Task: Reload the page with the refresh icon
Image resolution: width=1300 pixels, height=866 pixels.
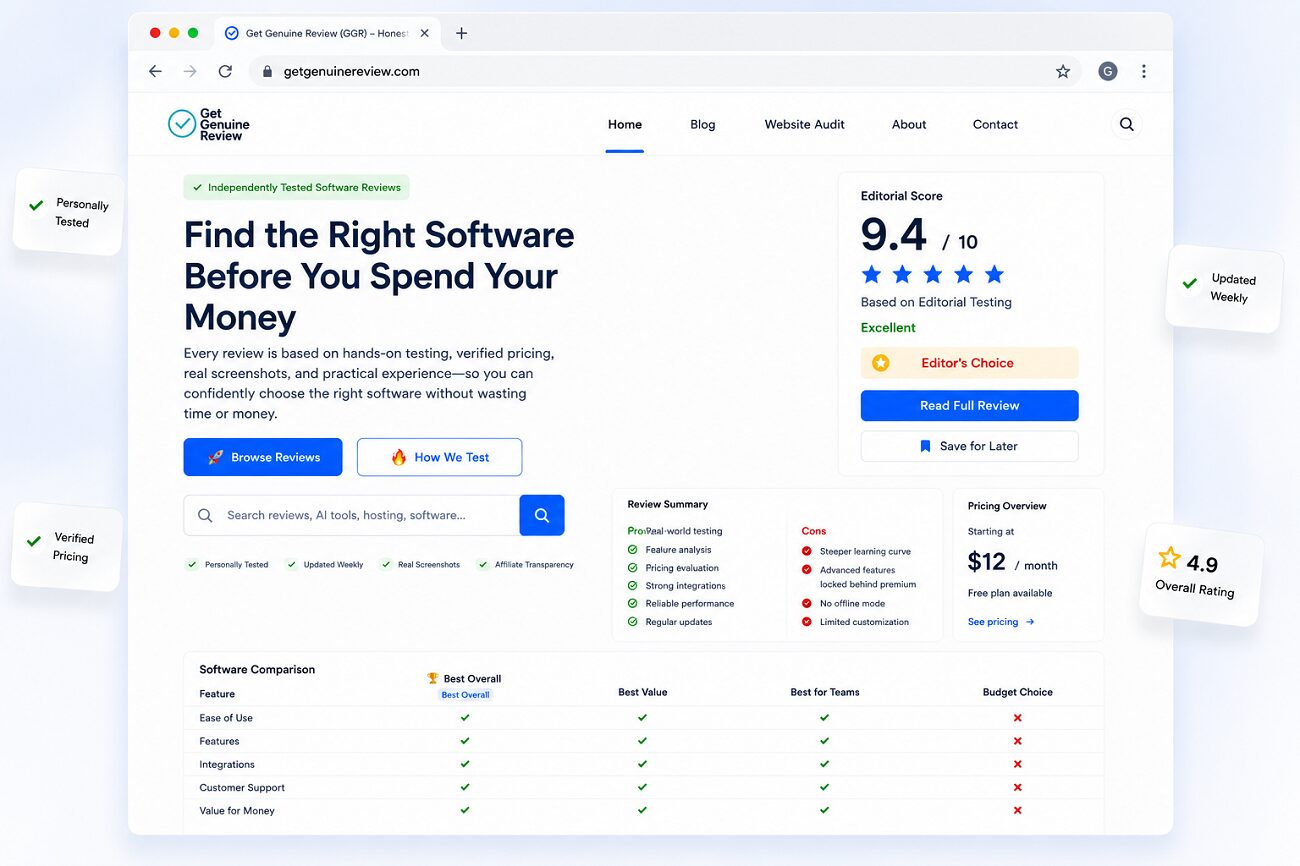Action: (225, 71)
